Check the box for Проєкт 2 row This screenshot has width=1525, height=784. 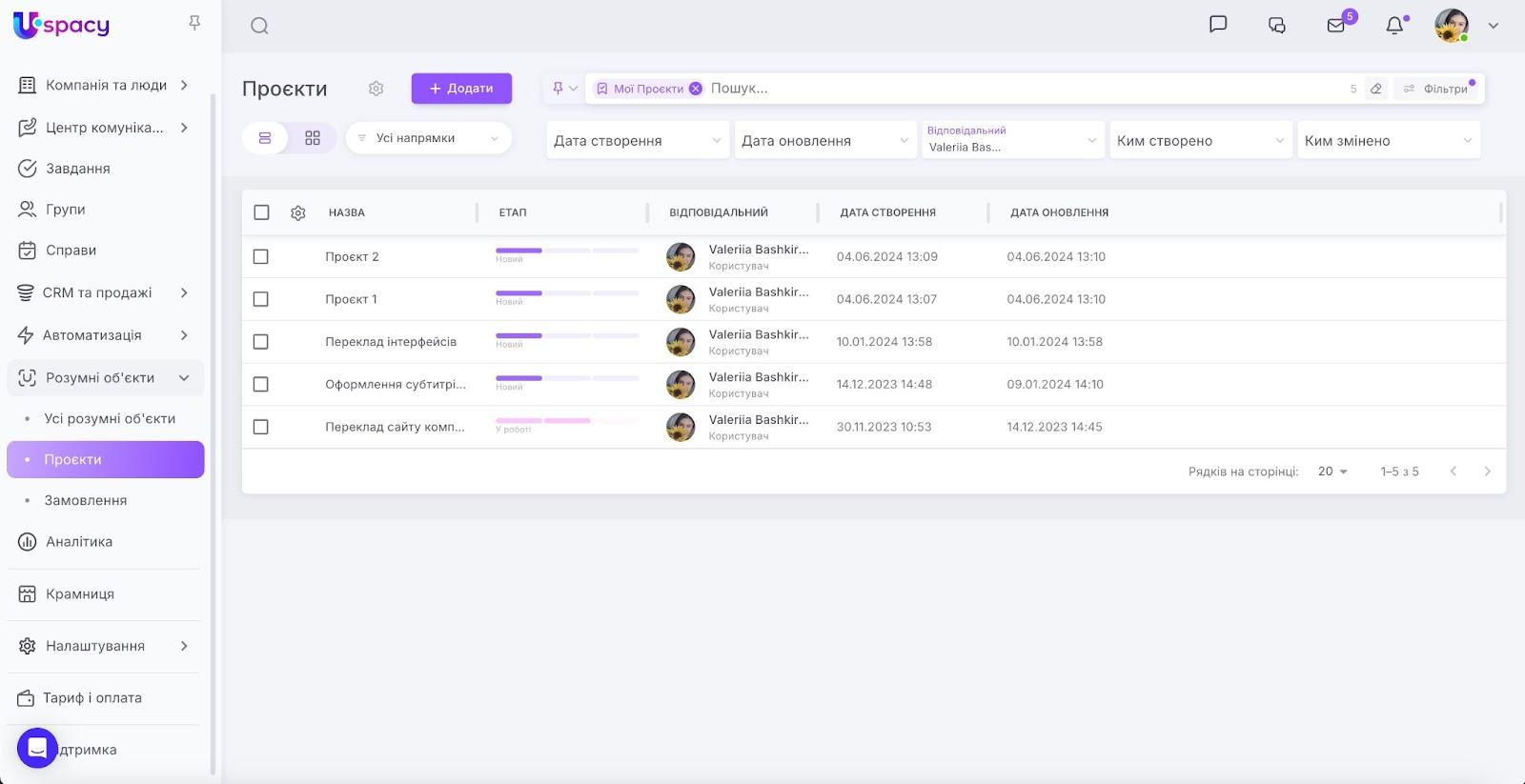(261, 257)
